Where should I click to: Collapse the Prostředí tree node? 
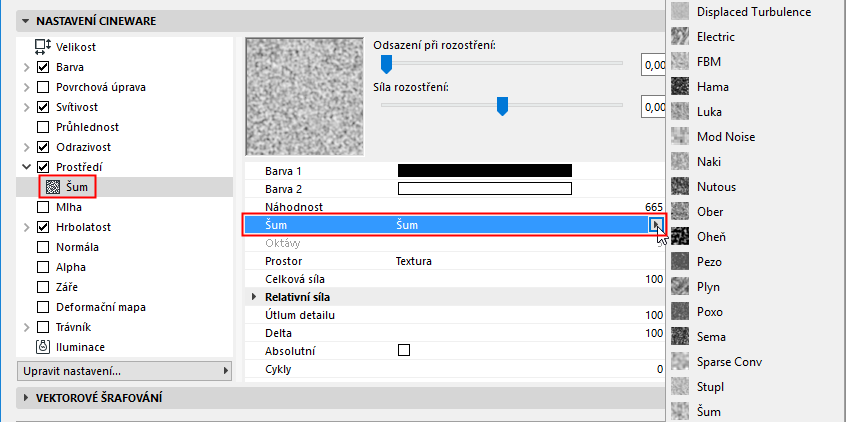[26, 167]
